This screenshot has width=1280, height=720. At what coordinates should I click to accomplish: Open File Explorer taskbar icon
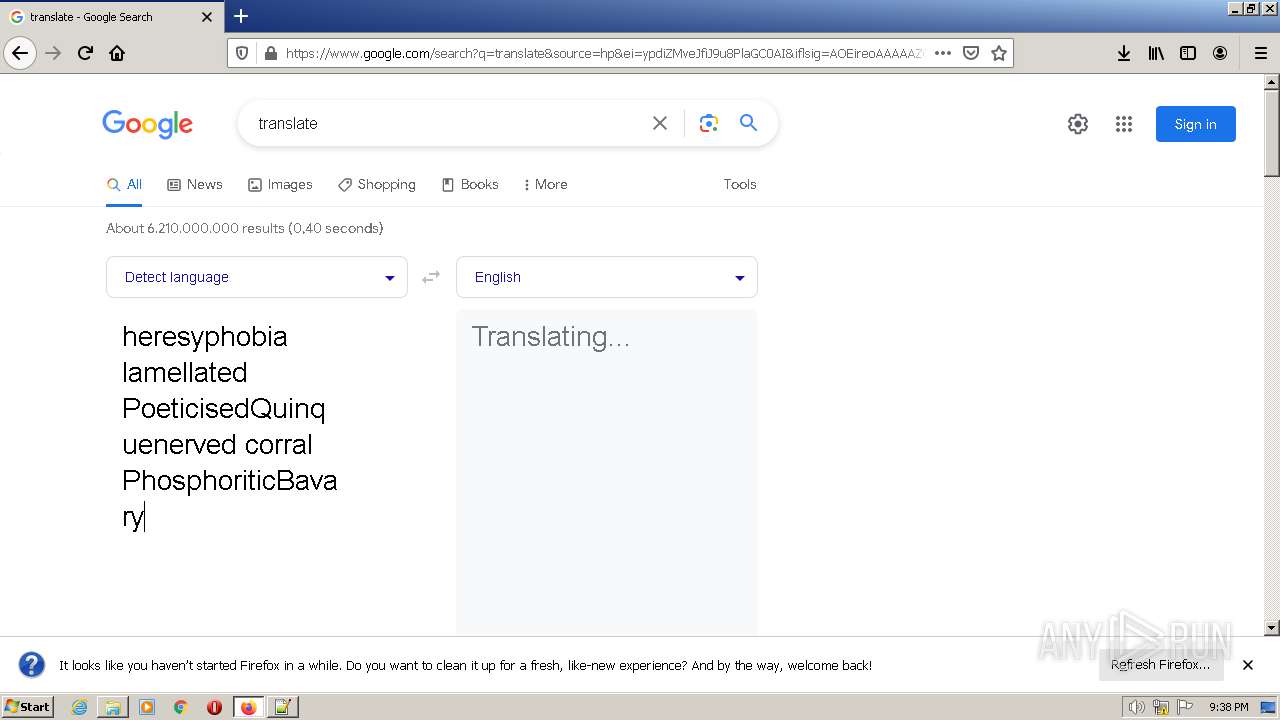pos(112,707)
